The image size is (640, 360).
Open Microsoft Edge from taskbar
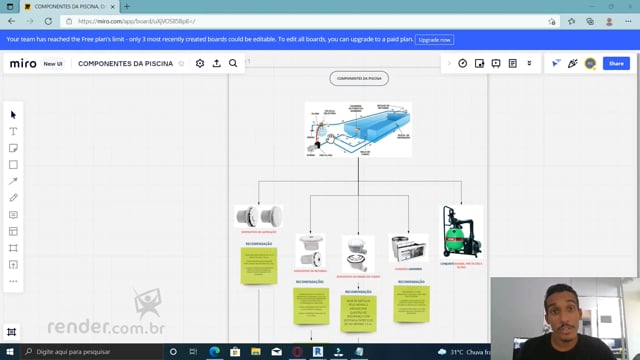215,352
